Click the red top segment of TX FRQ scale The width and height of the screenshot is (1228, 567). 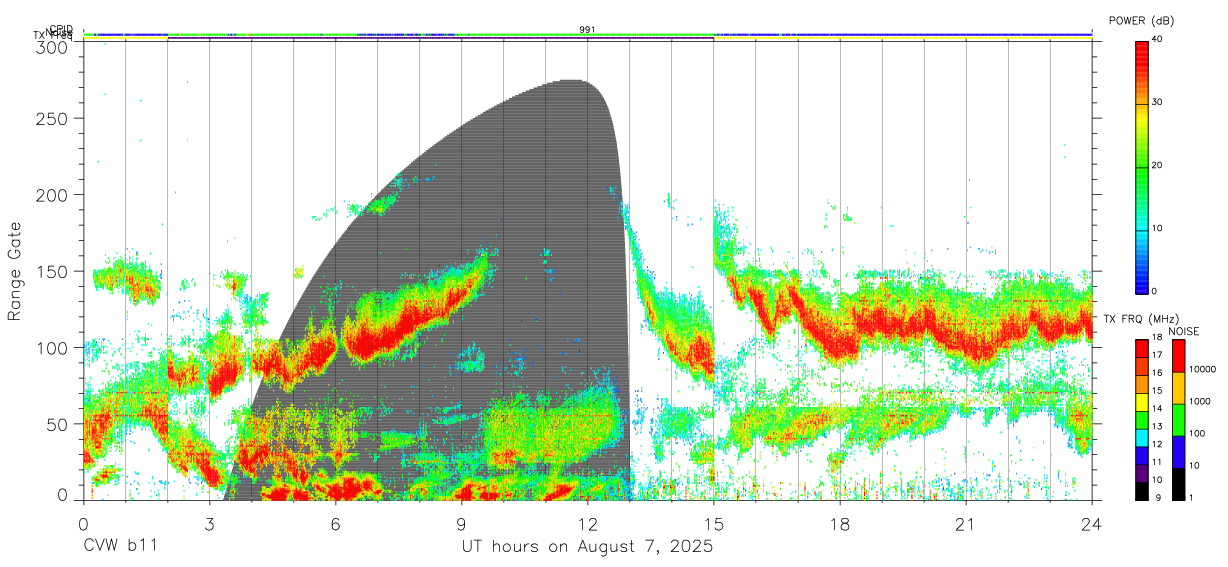click(1141, 349)
